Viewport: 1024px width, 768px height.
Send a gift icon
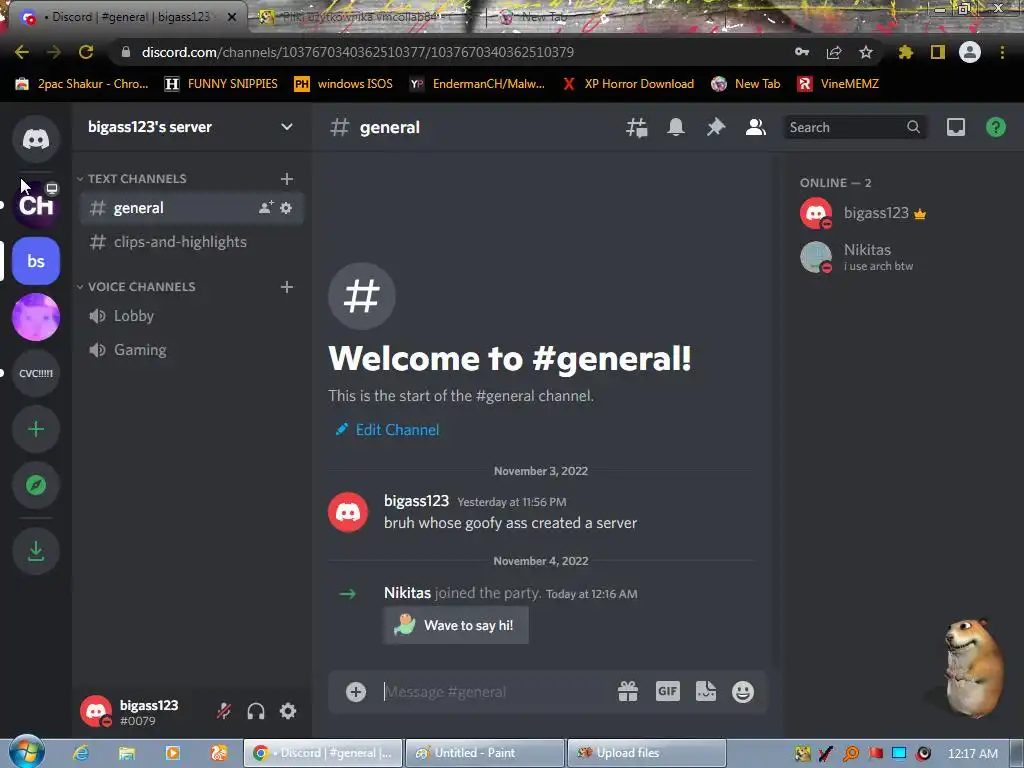628,692
